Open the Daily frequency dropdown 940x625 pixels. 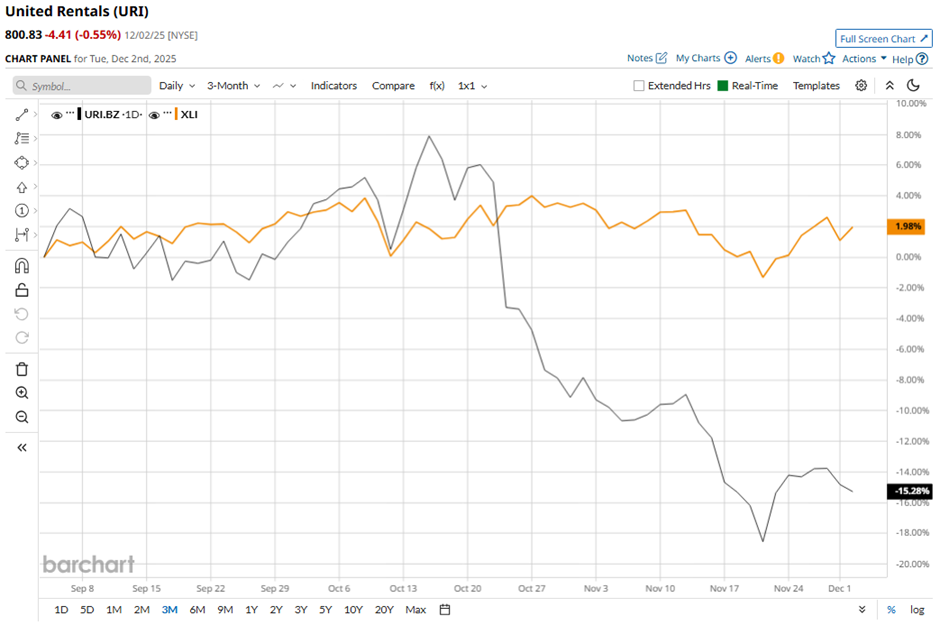click(x=177, y=86)
